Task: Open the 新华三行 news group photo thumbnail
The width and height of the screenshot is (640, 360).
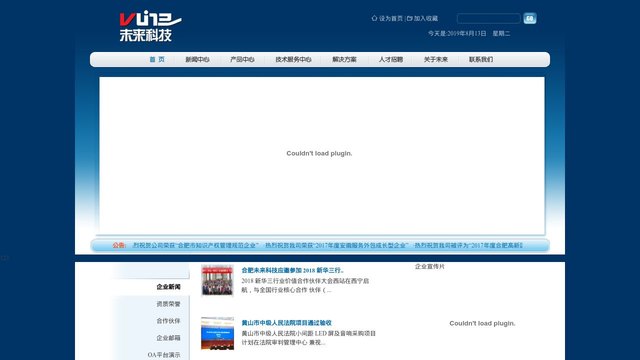Action: point(217,280)
